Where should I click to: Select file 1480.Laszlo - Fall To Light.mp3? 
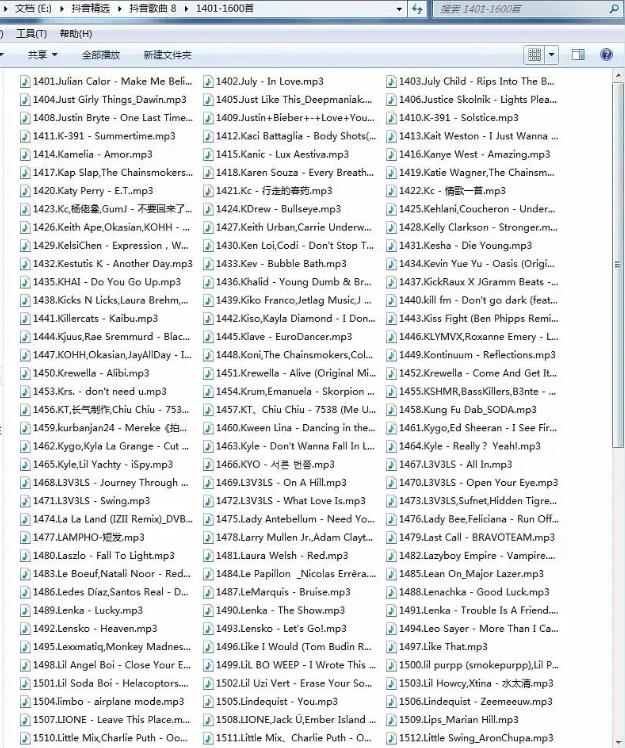tap(97, 556)
